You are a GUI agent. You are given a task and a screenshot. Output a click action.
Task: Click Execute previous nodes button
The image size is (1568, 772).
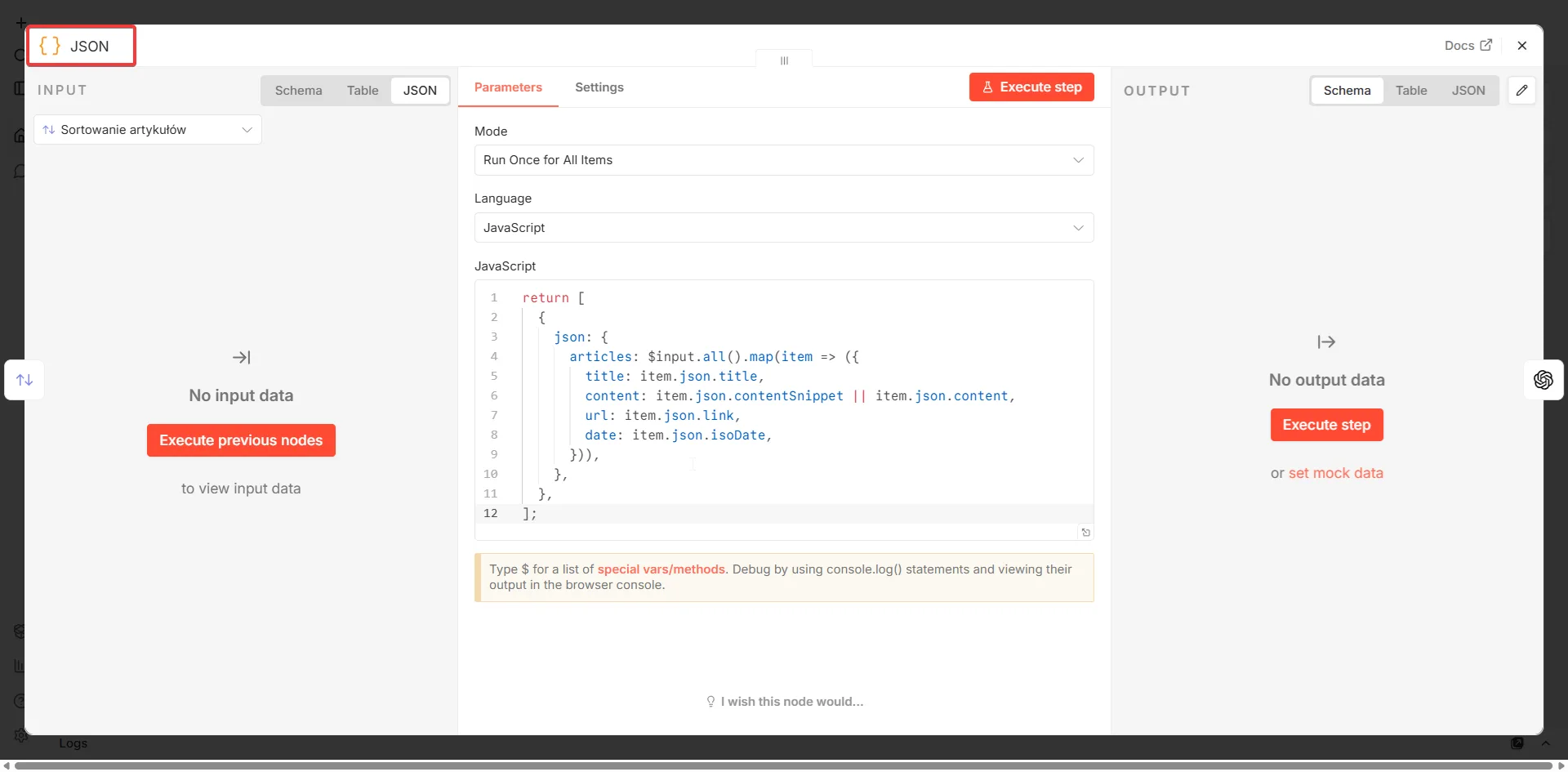[241, 440]
